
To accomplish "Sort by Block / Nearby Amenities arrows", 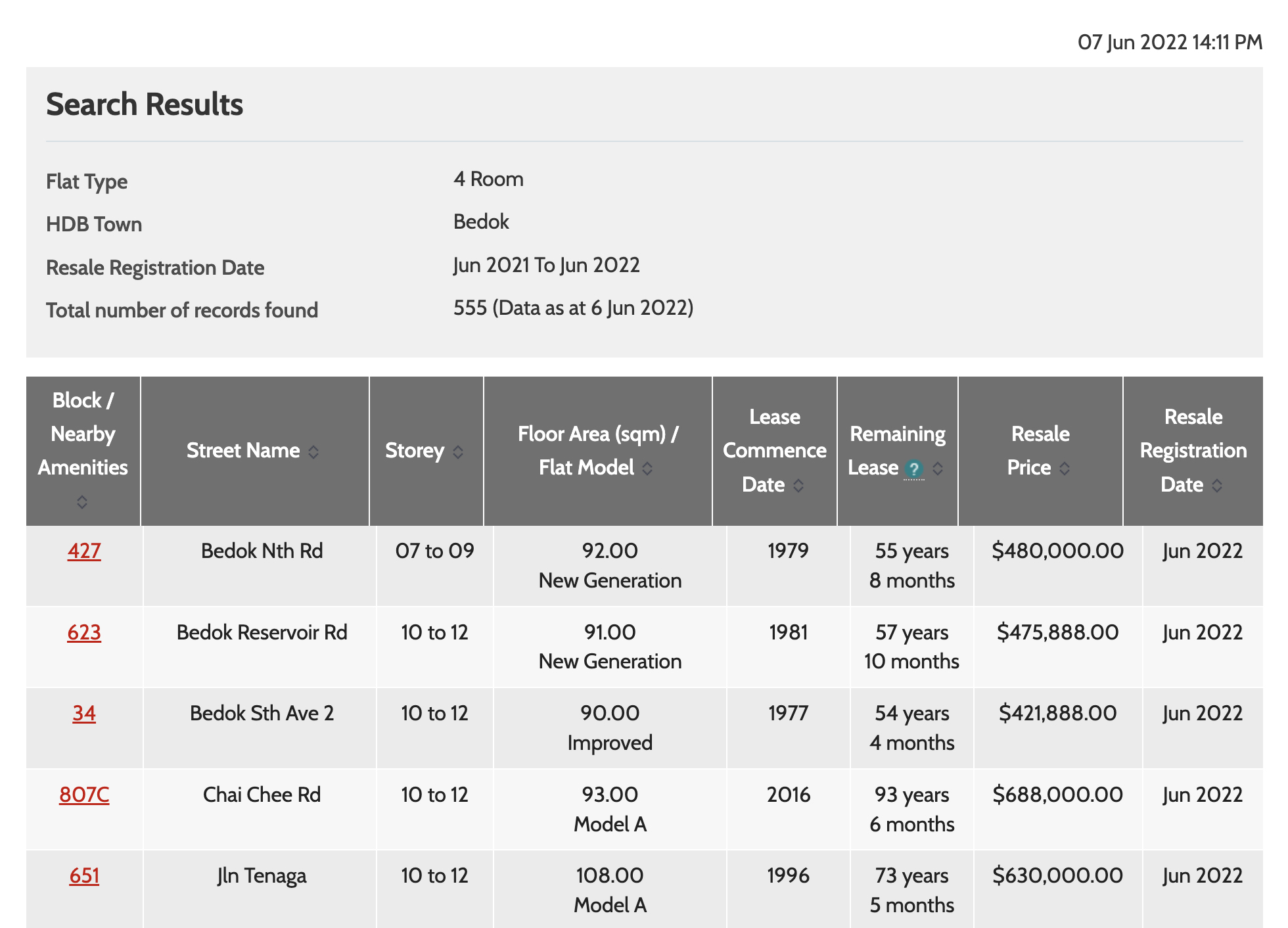I will click(x=82, y=501).
